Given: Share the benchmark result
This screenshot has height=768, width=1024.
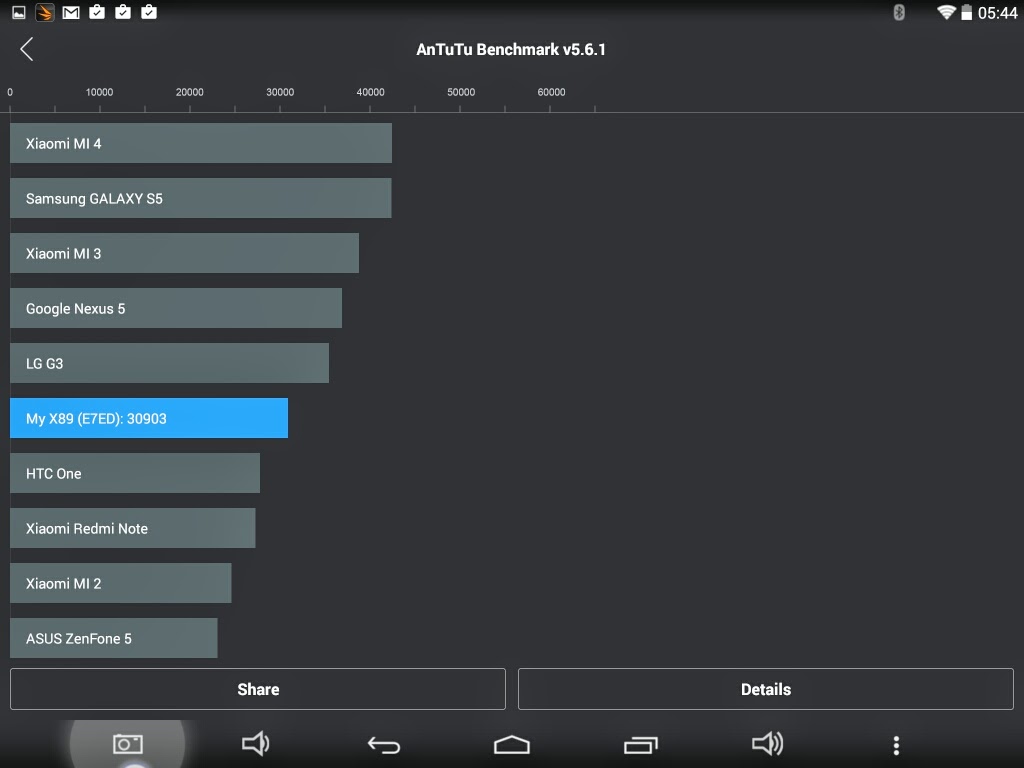Looking at the screenshot, I should point(258,689).
